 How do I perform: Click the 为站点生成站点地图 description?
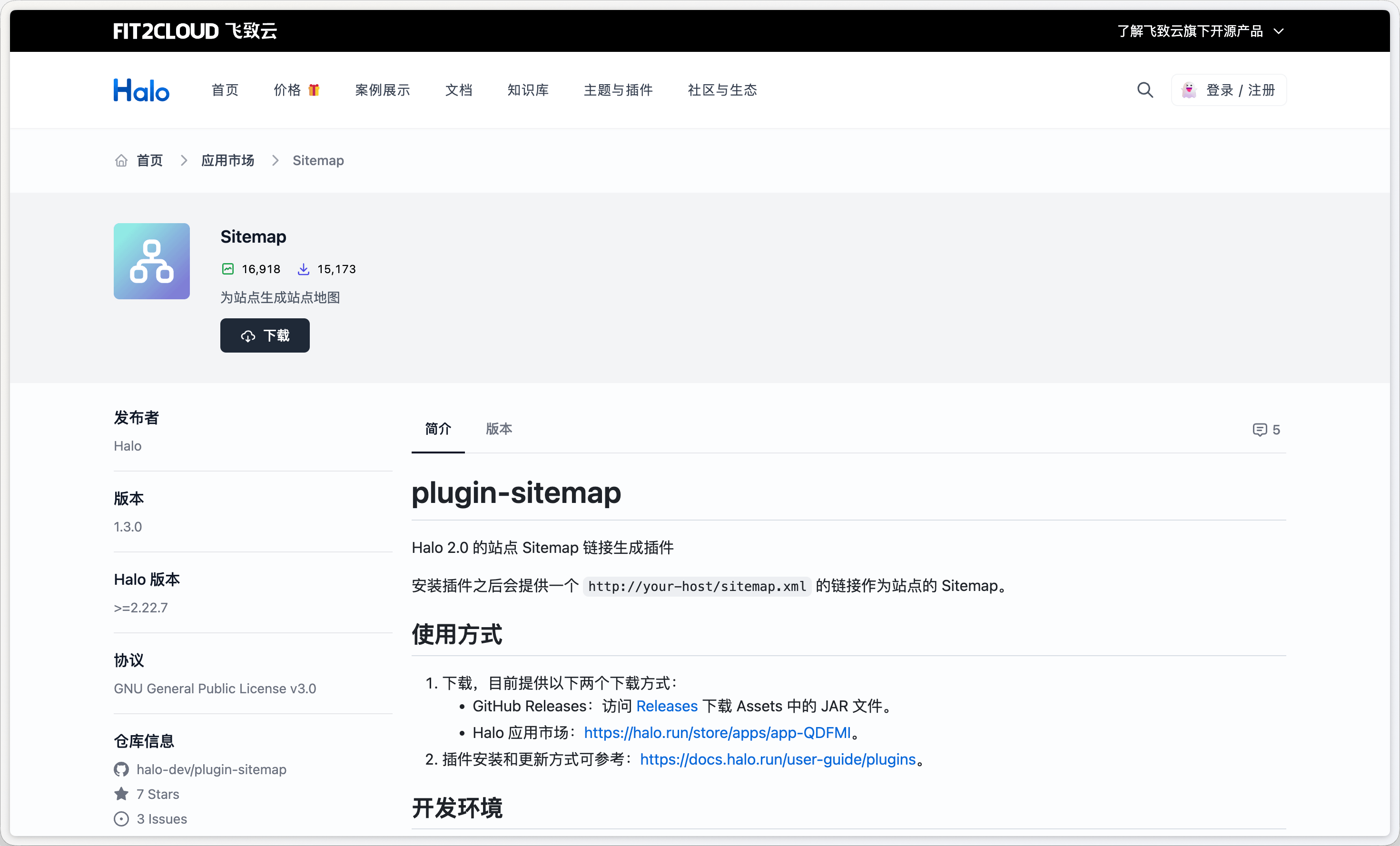(280, 297)
